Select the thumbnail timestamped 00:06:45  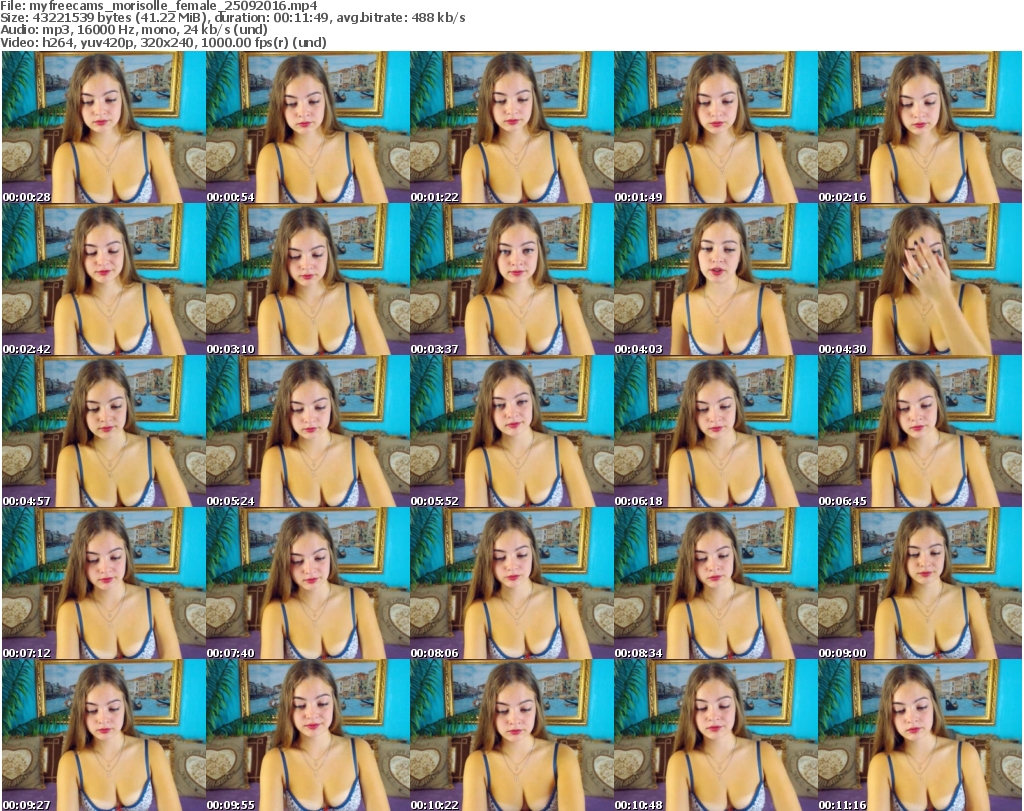click(919, 431)
